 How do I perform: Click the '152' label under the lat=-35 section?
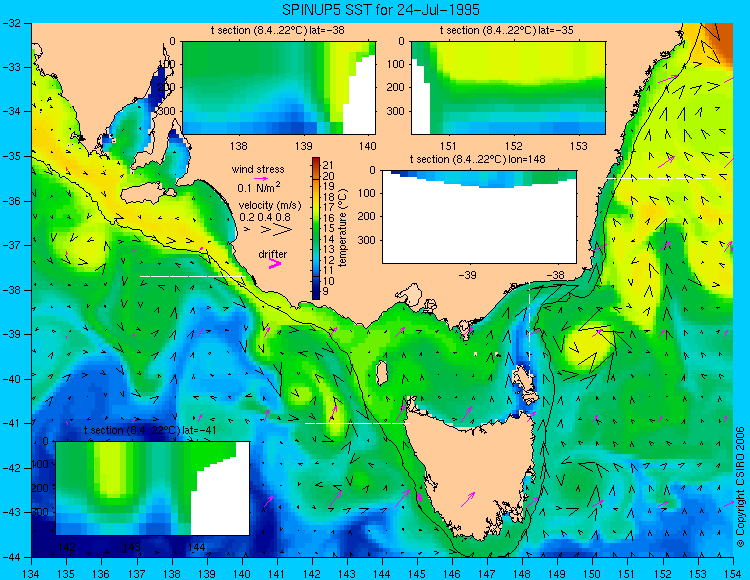point(514,145)
